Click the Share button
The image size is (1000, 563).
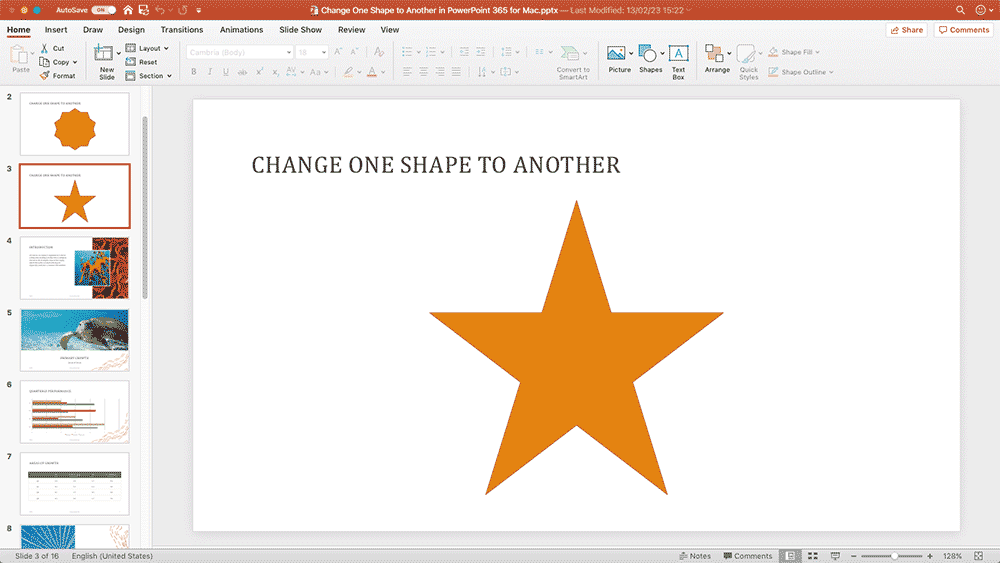(906, 30)
